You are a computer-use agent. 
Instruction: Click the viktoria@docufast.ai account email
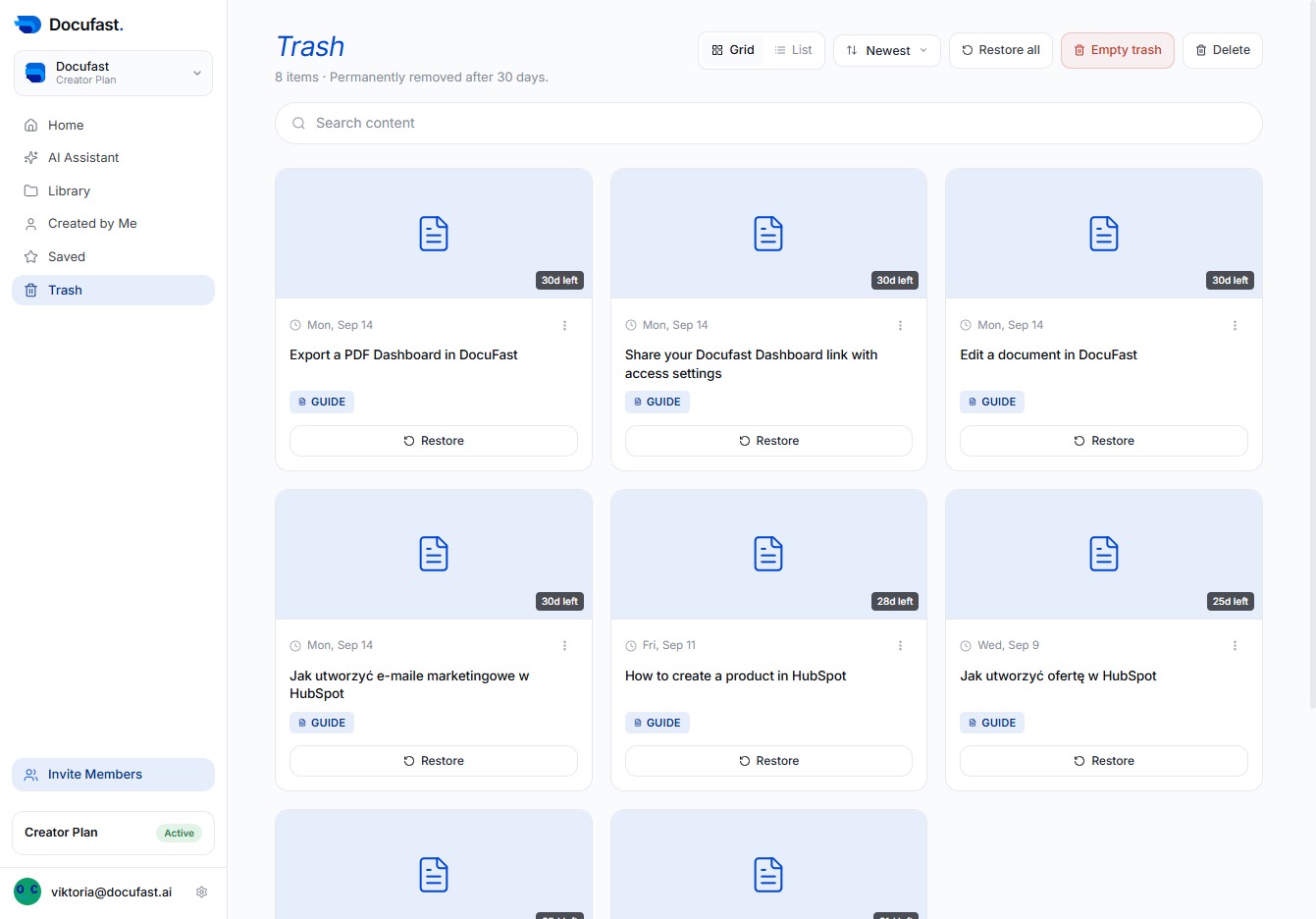[111, 892]
